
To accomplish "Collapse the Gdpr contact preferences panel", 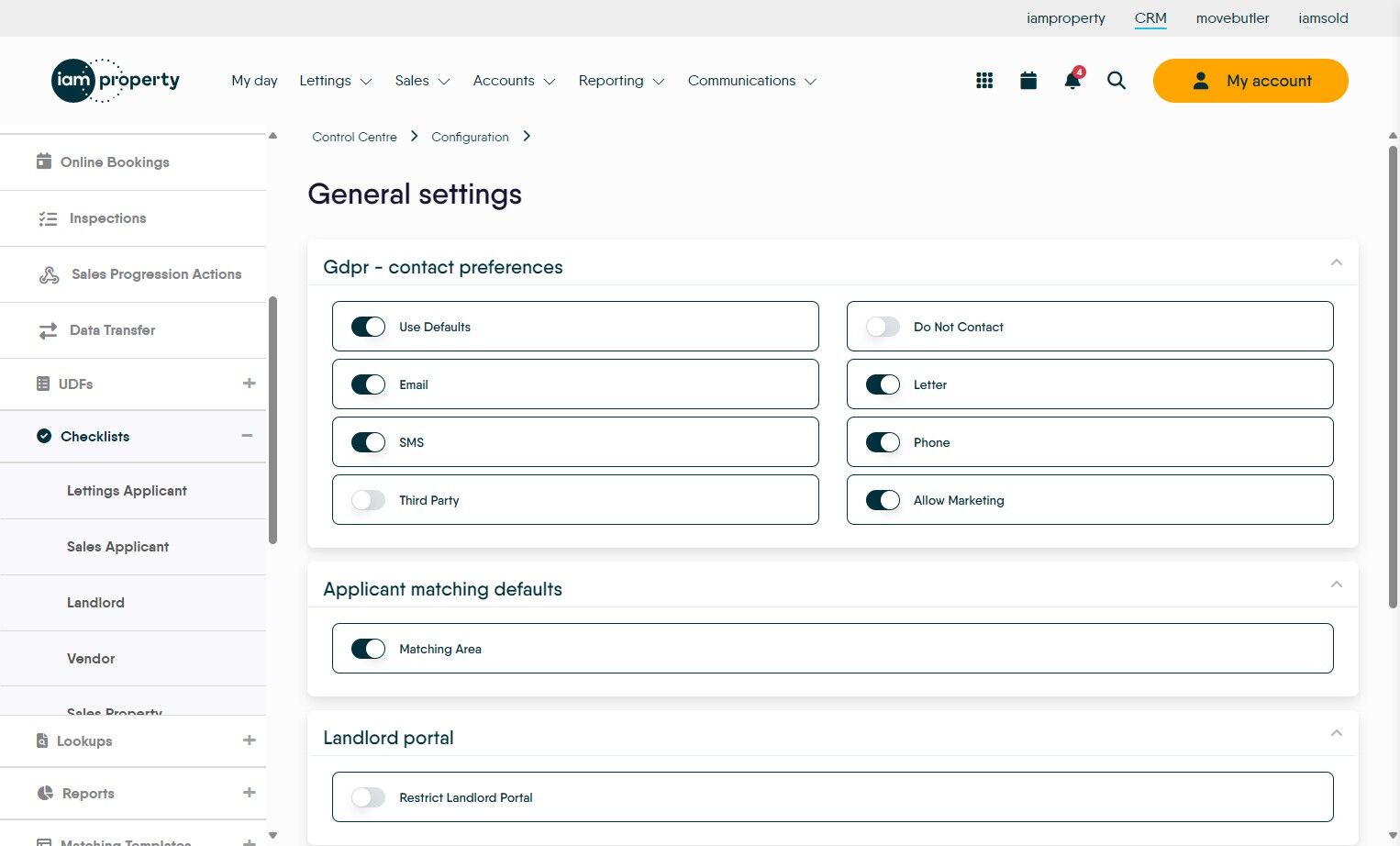I will pyautogui.click(x=1337, y=263).
